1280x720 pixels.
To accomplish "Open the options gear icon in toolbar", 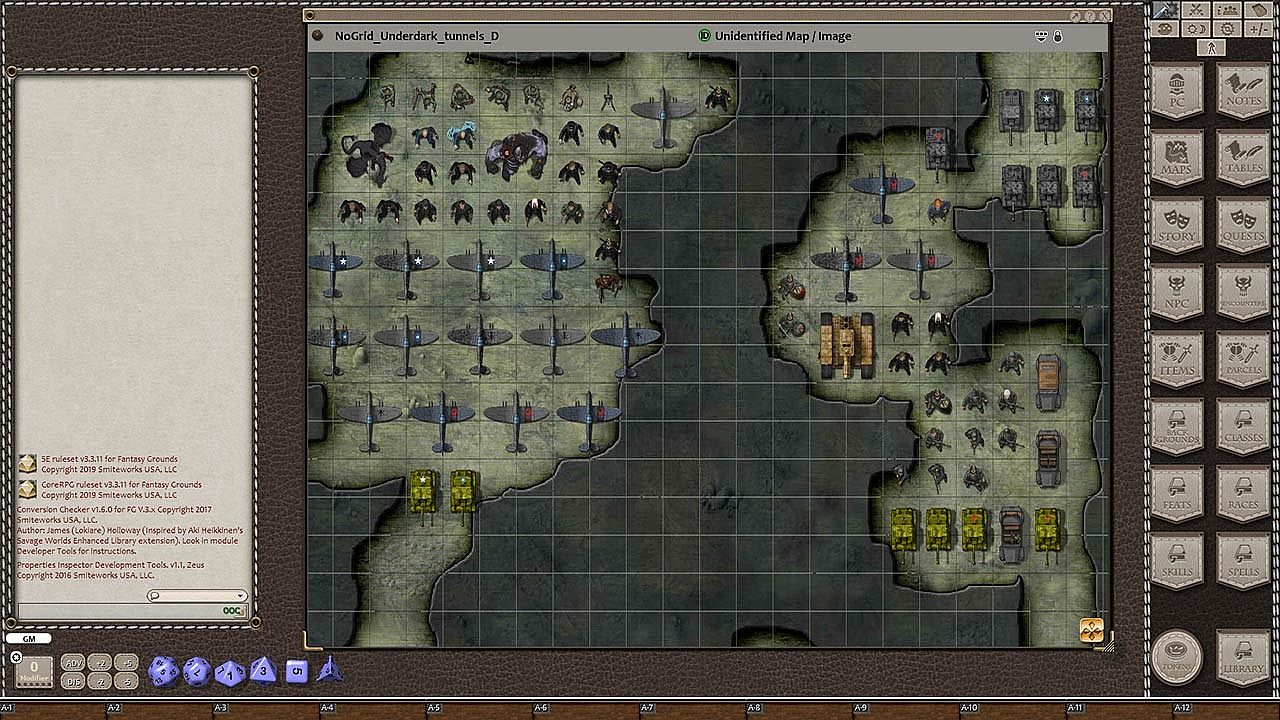I will pos(1227,29).
